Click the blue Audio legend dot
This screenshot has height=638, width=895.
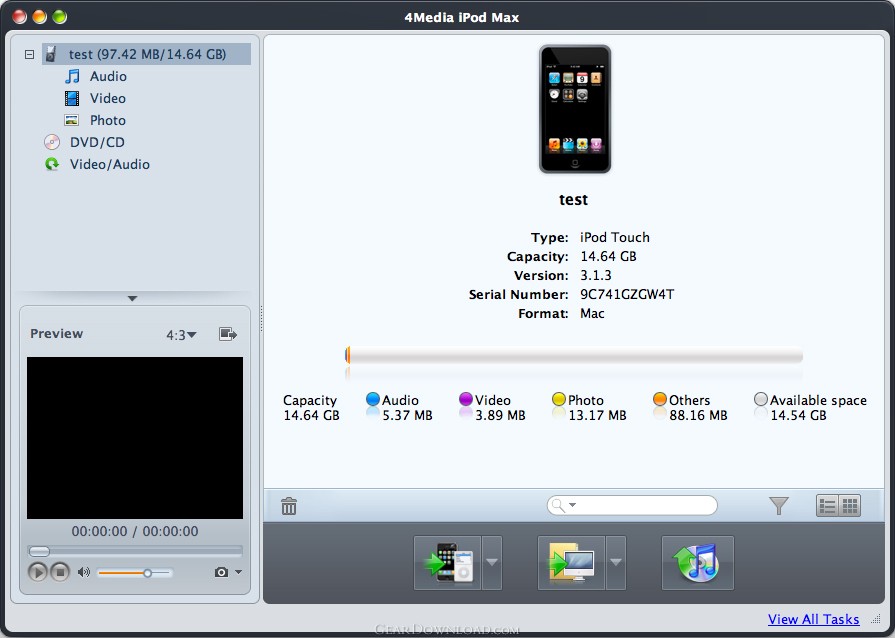tap(373, 399)
